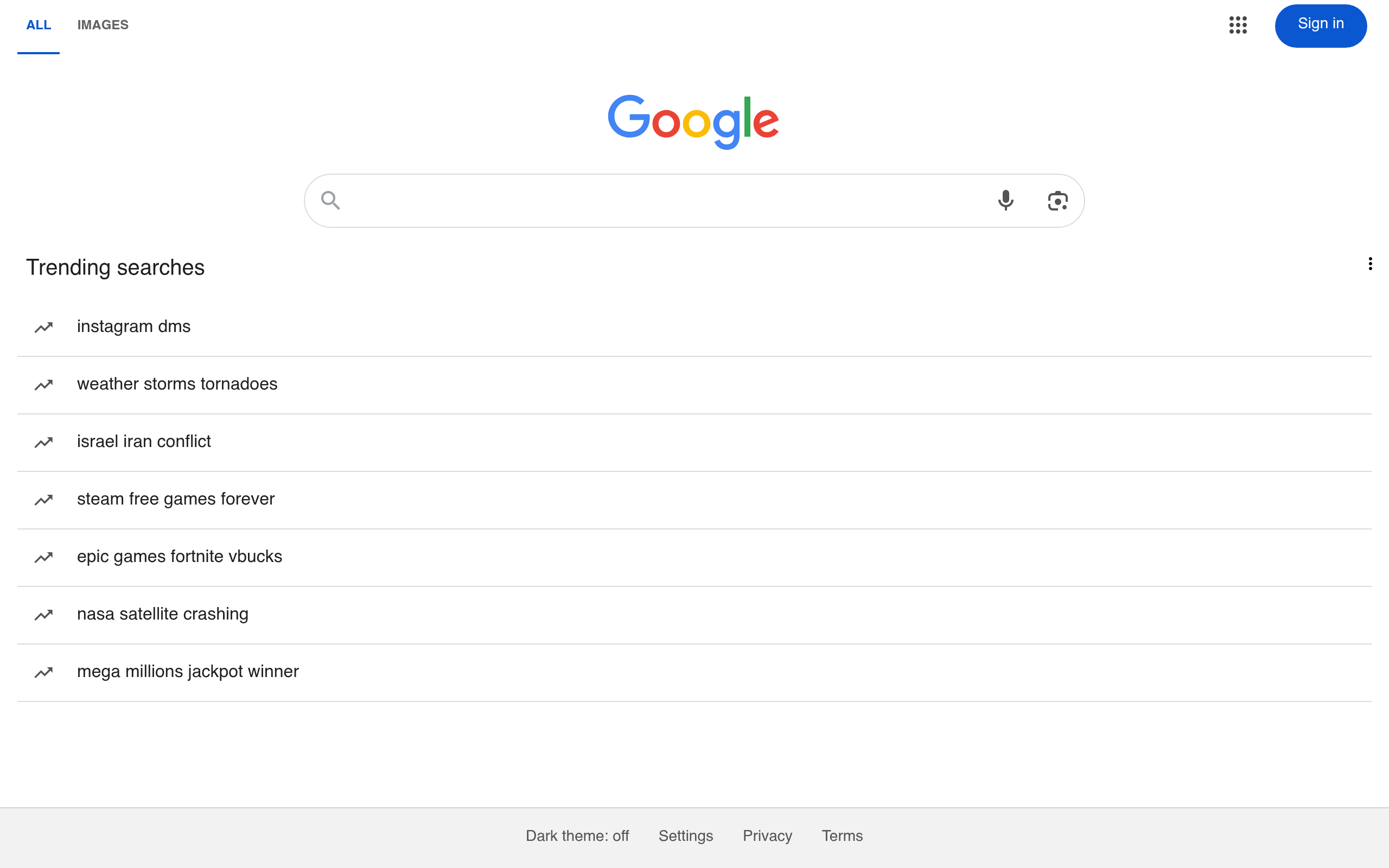This screenshot has height=868, width=1389.
Task: Click the Google logo
Action: point(693,120)
